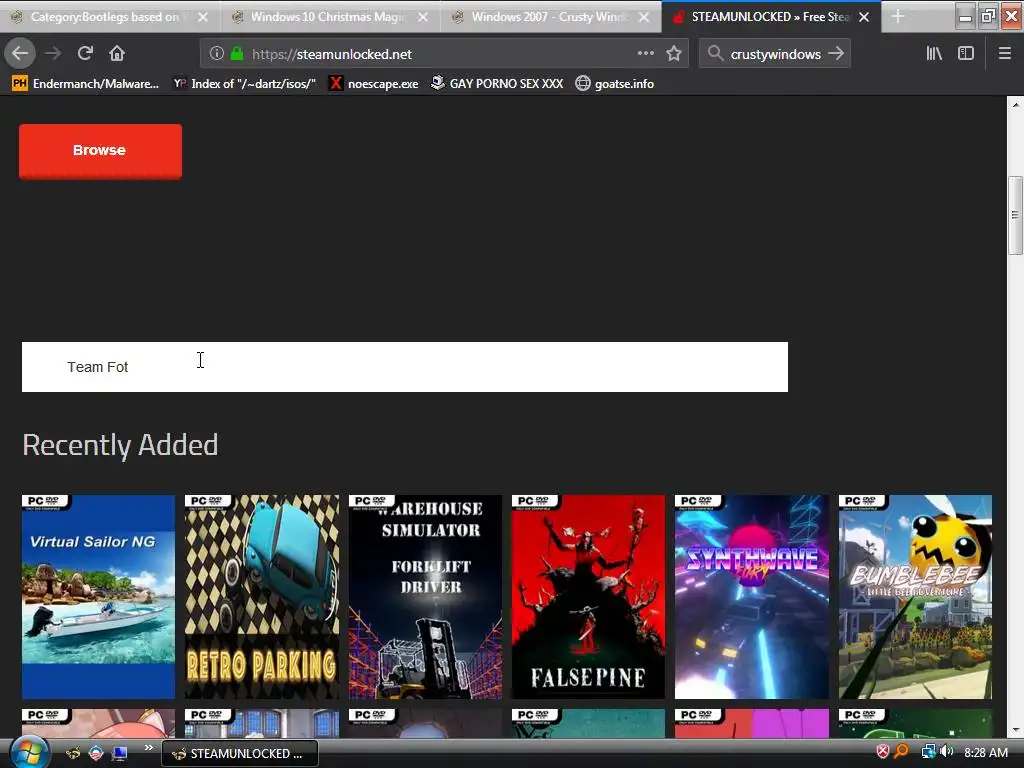Switch to Windows 10 Christmas Magic tab
This screenshot has height=768, width=1024.
(x=330, y=17)
